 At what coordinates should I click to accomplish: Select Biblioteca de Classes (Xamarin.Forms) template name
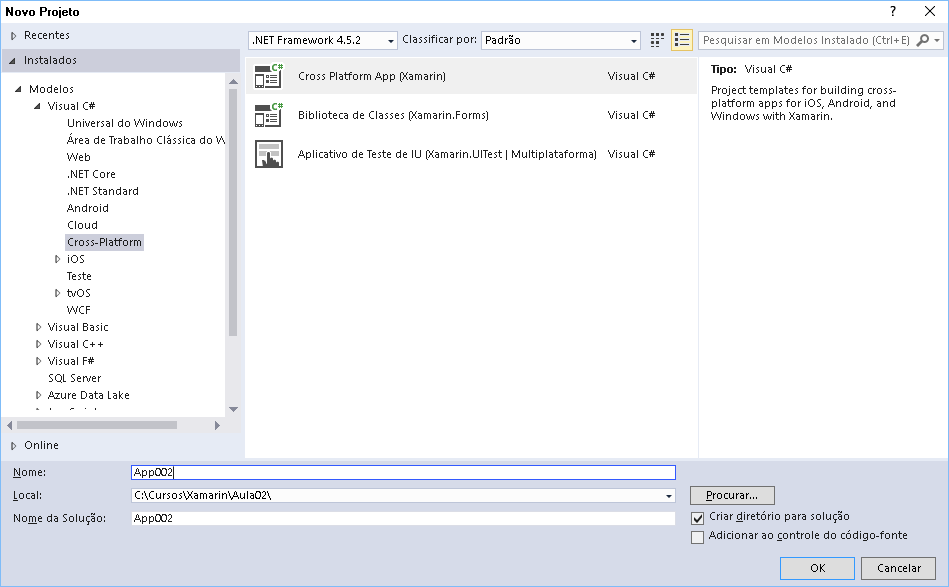point(393,115)
